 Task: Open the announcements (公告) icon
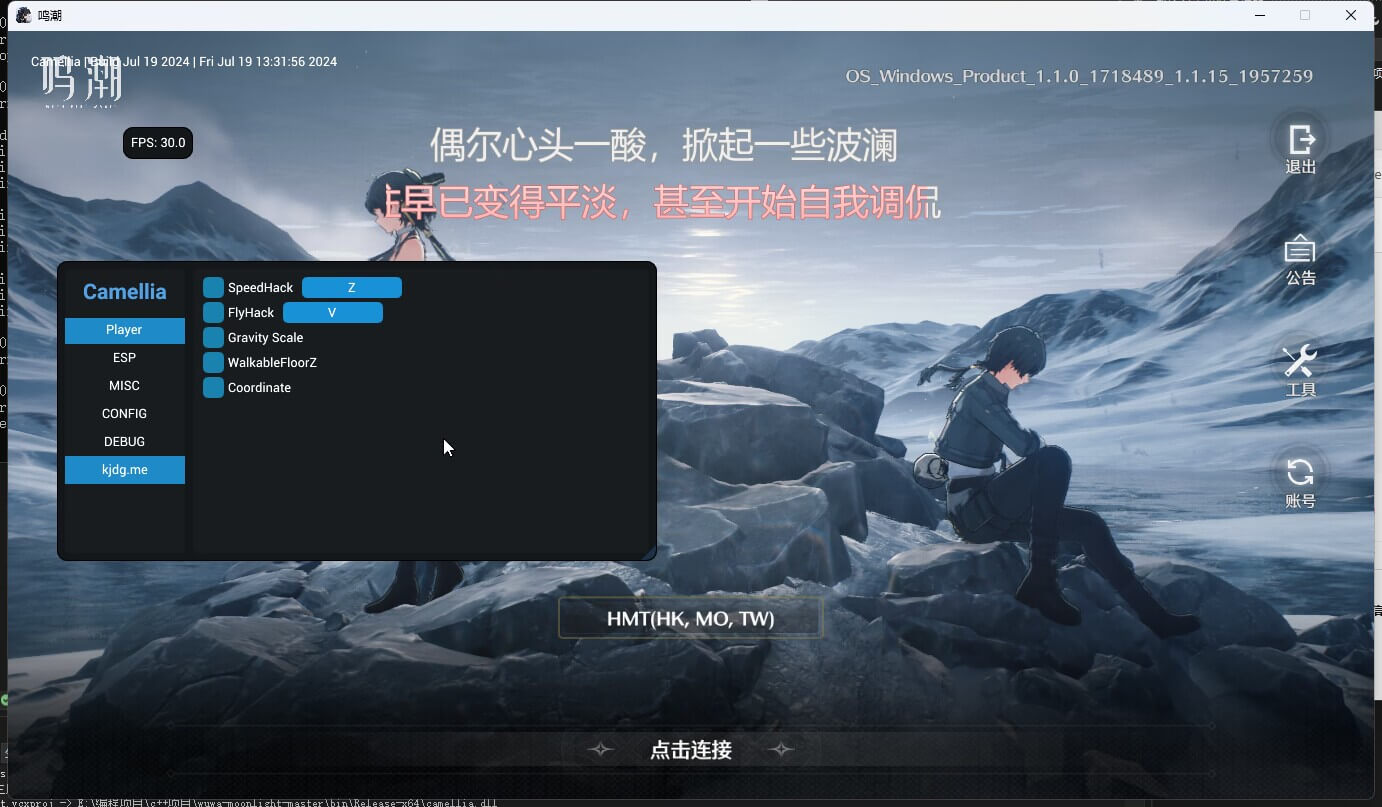1300,251
